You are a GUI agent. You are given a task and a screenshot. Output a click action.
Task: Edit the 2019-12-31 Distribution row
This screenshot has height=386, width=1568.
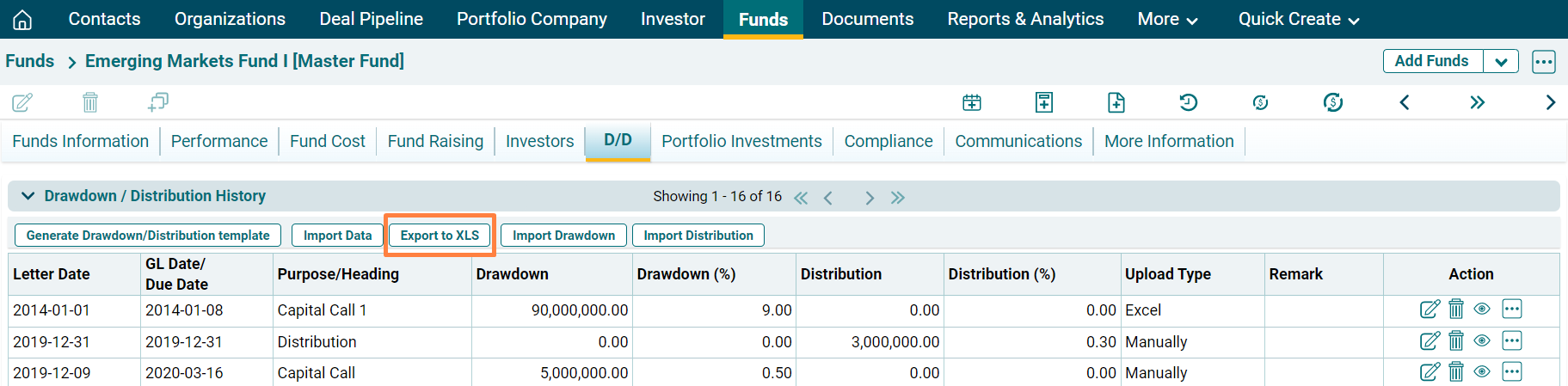1430,341
